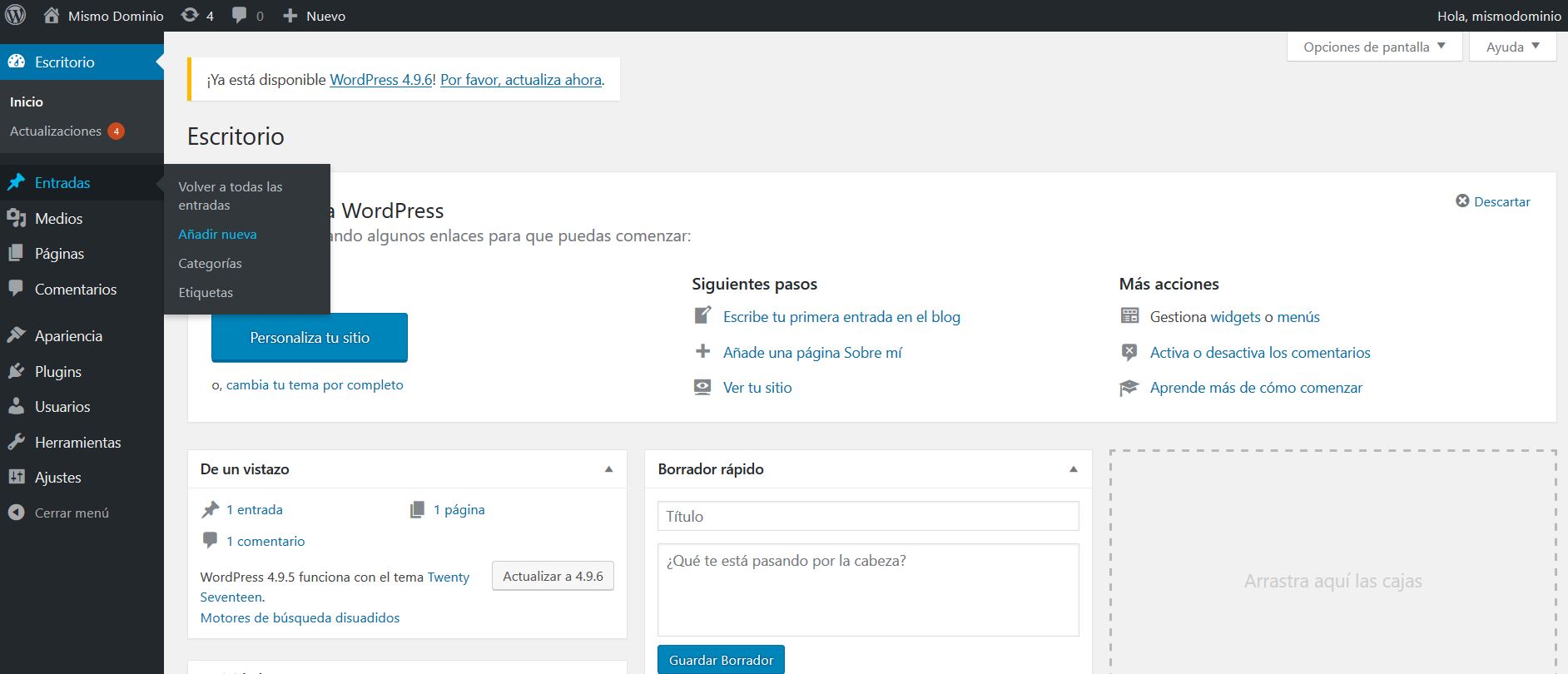Image resolution: width=1568 pixels, height=674 pixels.
Task: Click the Descartar link text
Action: tap(1502, 201)
